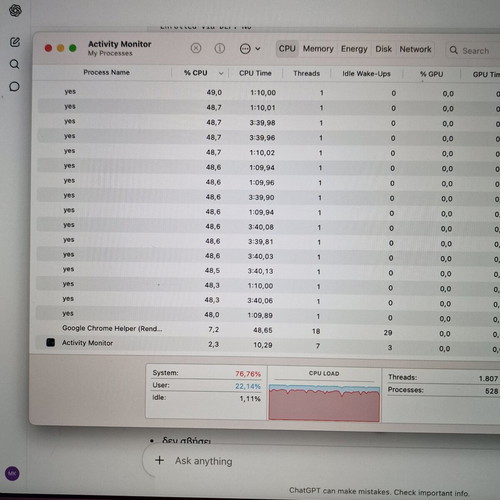Switch to the Network tab
The width and height of the screenshot is (500, 500).
pos(415,50)
